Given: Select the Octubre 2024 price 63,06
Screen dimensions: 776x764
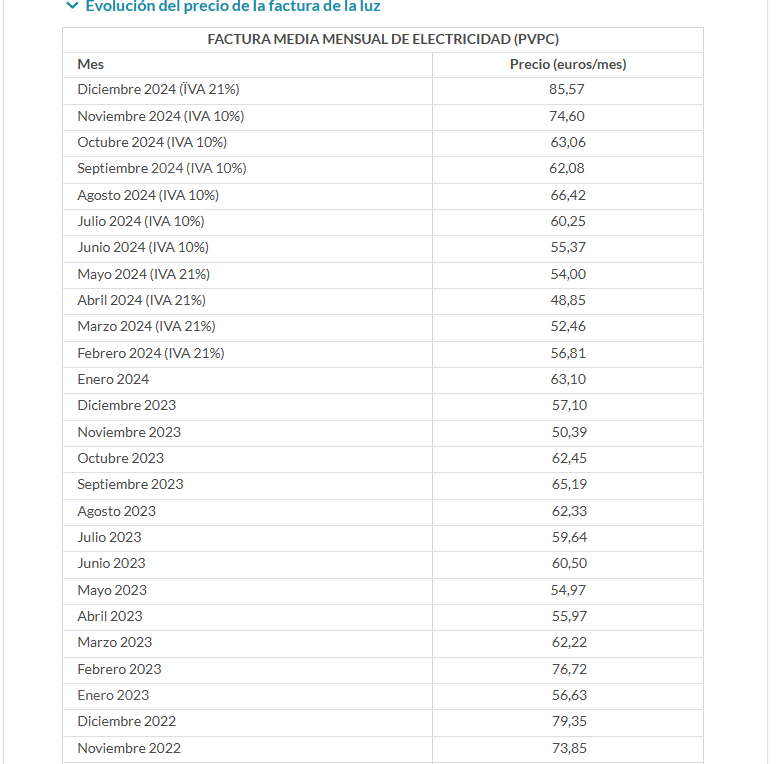Looking at the screenshot, I should (x=568, y=143).
